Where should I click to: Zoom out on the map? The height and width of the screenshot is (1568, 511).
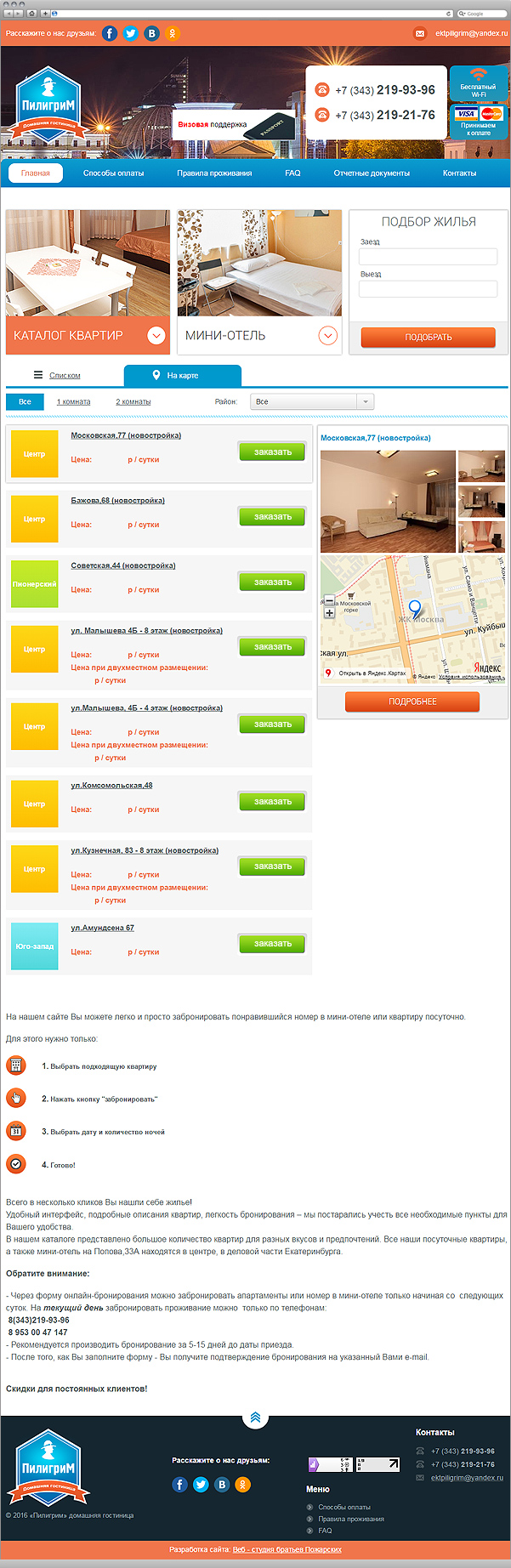point(329,601)
